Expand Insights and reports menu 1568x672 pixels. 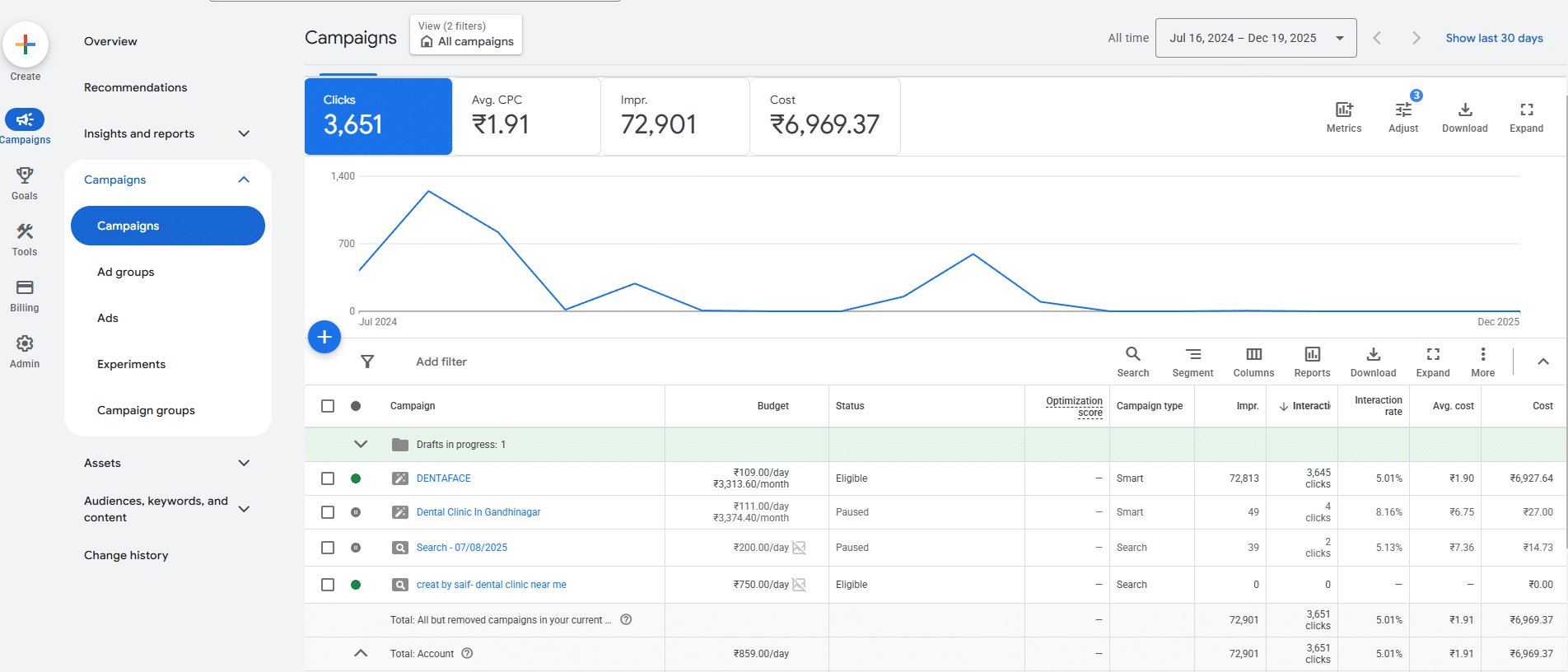click(x=244, y=133)
